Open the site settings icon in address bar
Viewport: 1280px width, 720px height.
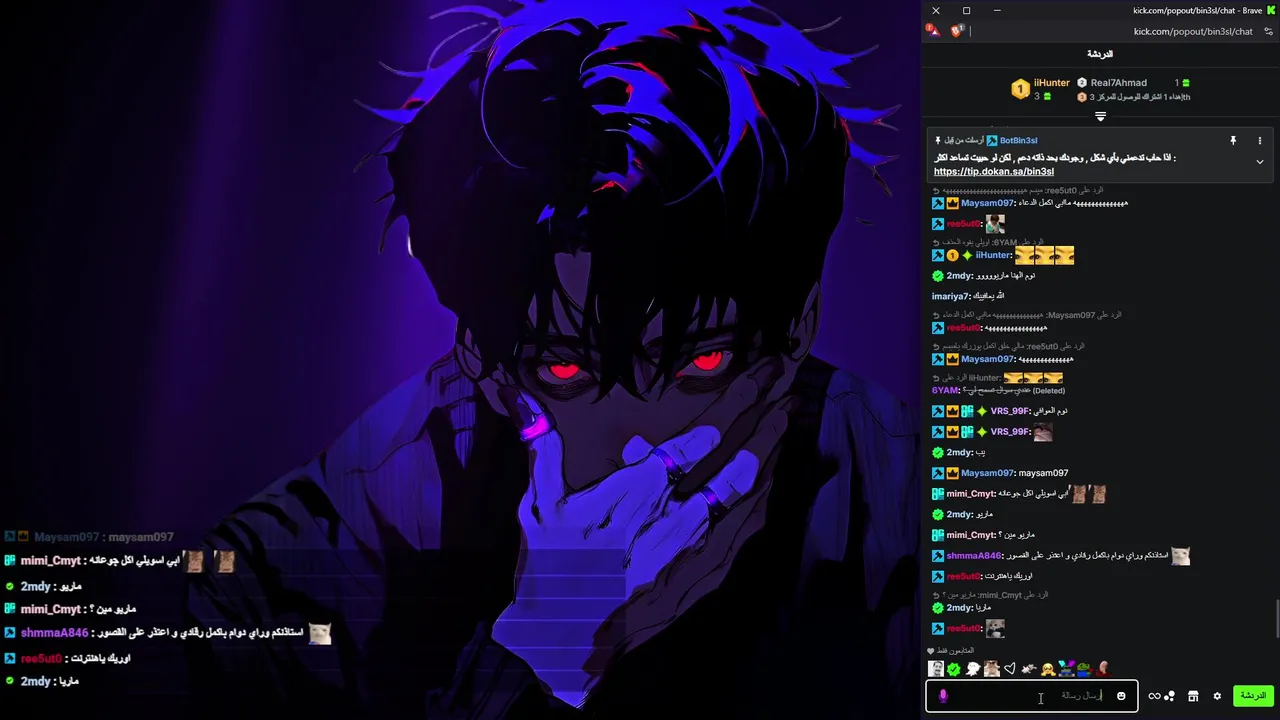click(1269, 31)
